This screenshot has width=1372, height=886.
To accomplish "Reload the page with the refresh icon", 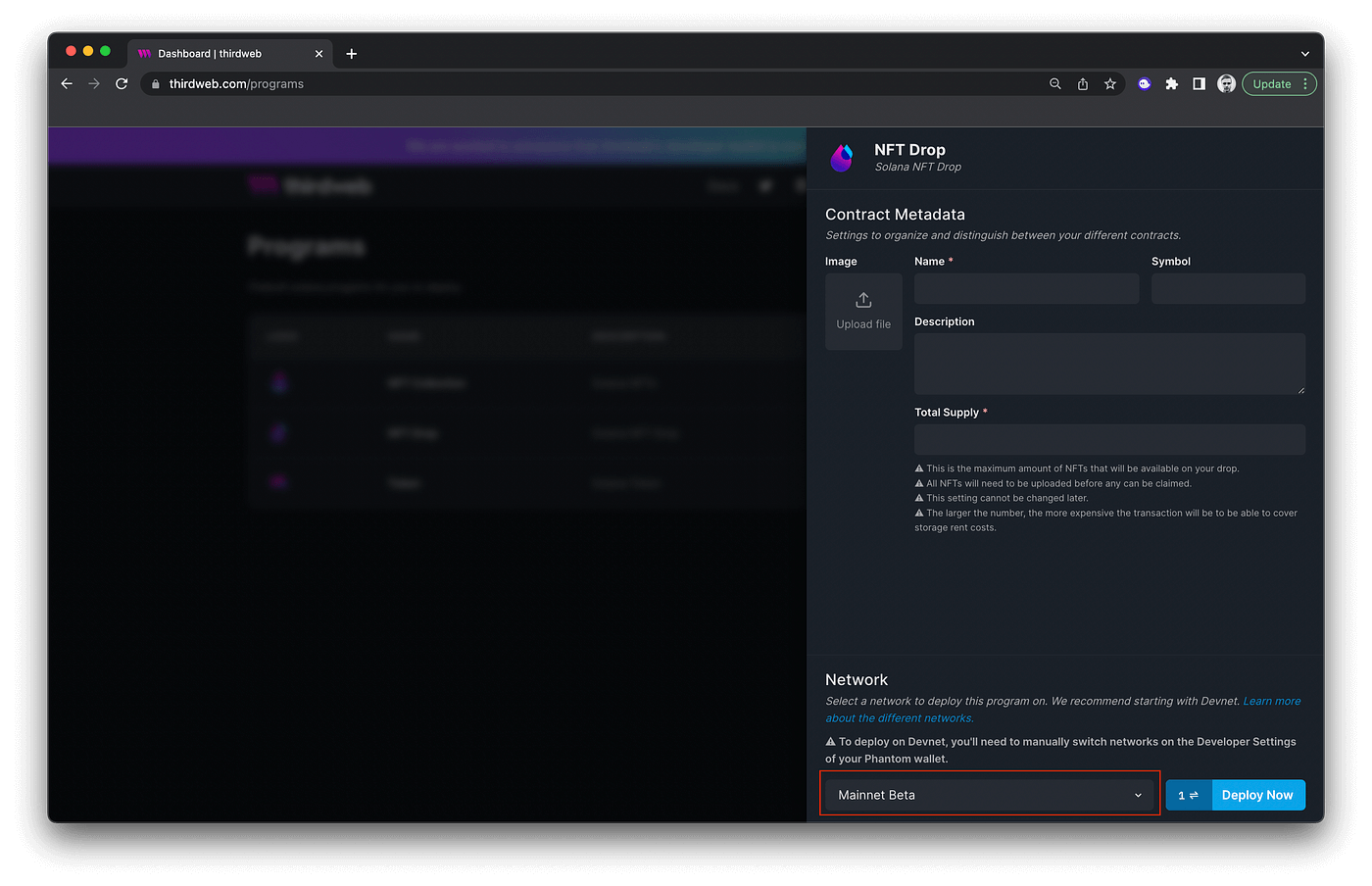I will pyautogui.click(x=122, y=84).
